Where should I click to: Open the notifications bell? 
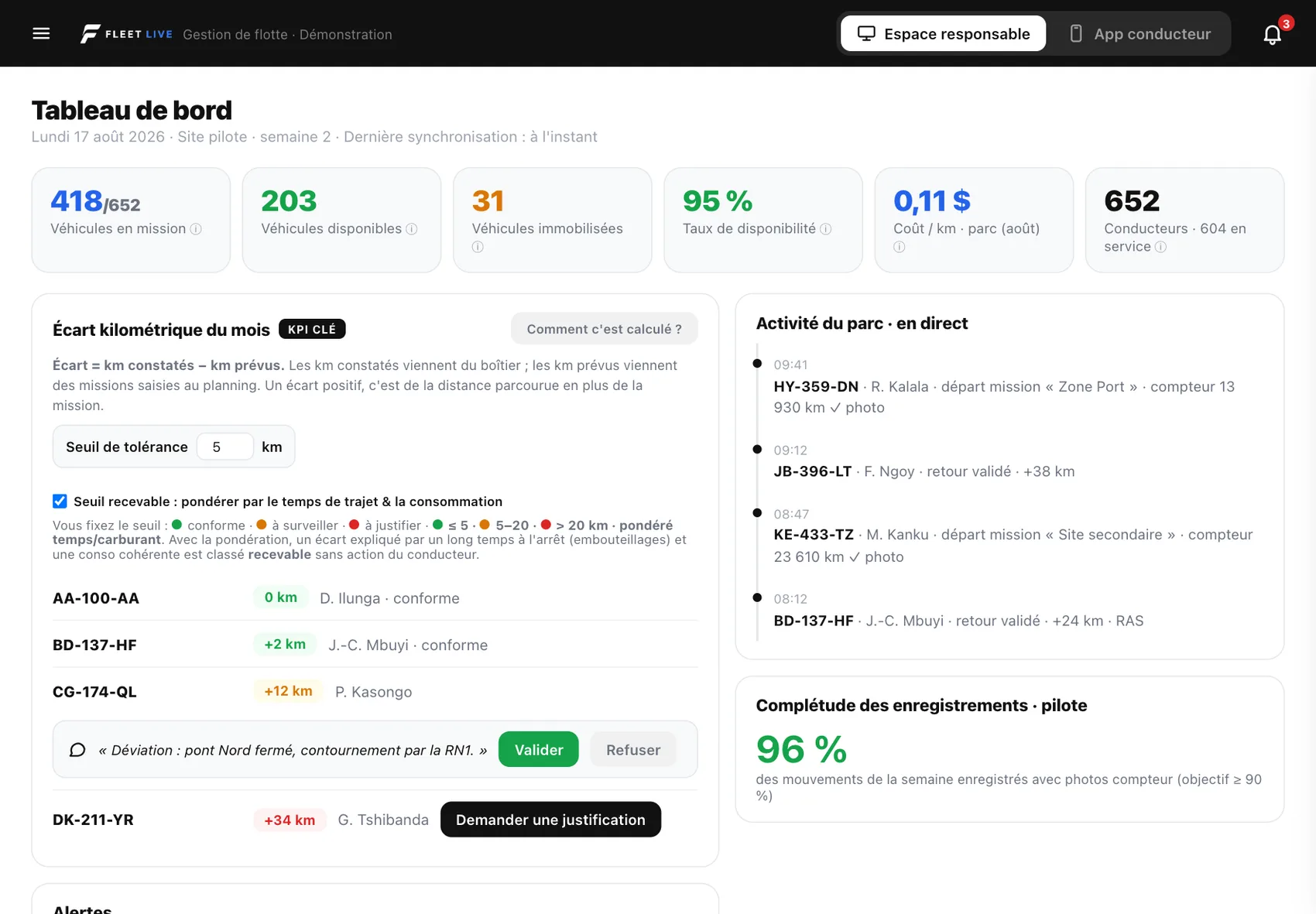[x=1272, y=35]
